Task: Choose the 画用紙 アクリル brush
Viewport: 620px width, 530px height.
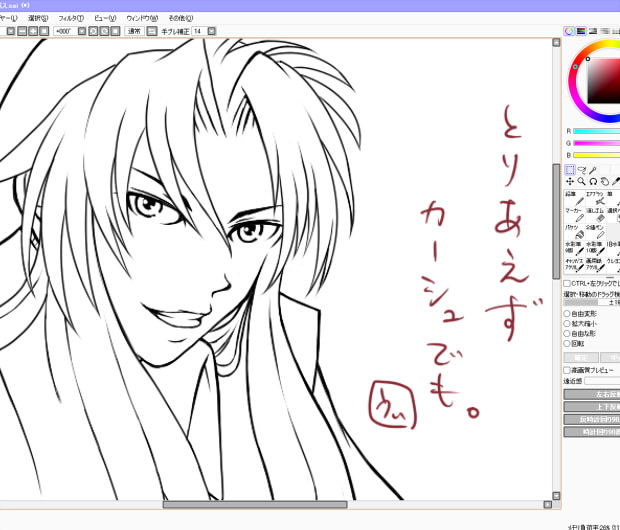Action: click(595, 265)
